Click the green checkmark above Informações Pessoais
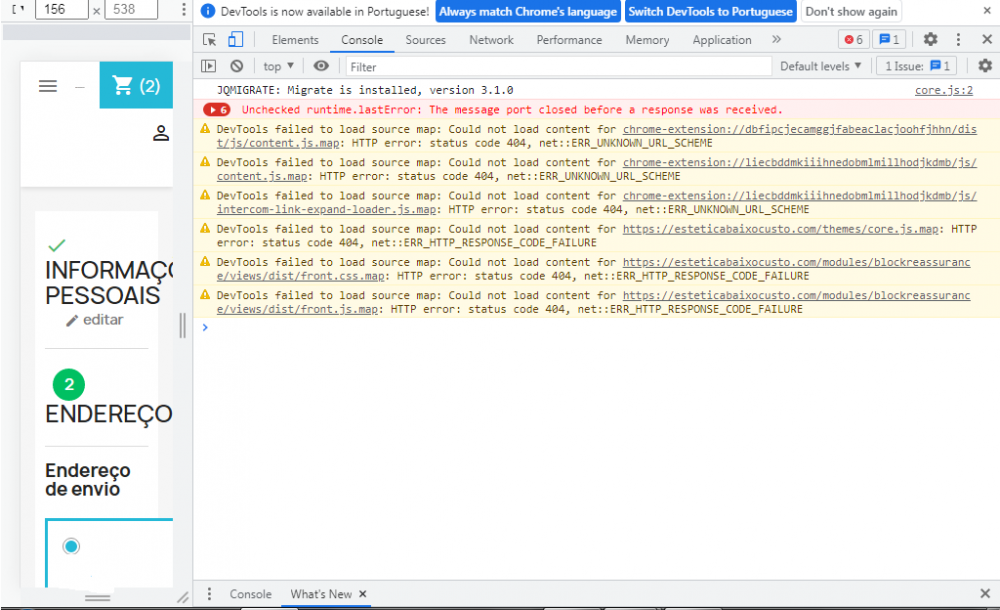Viewport: 1000px width, 610px height. pyautogui.click(x=57, y=245)
